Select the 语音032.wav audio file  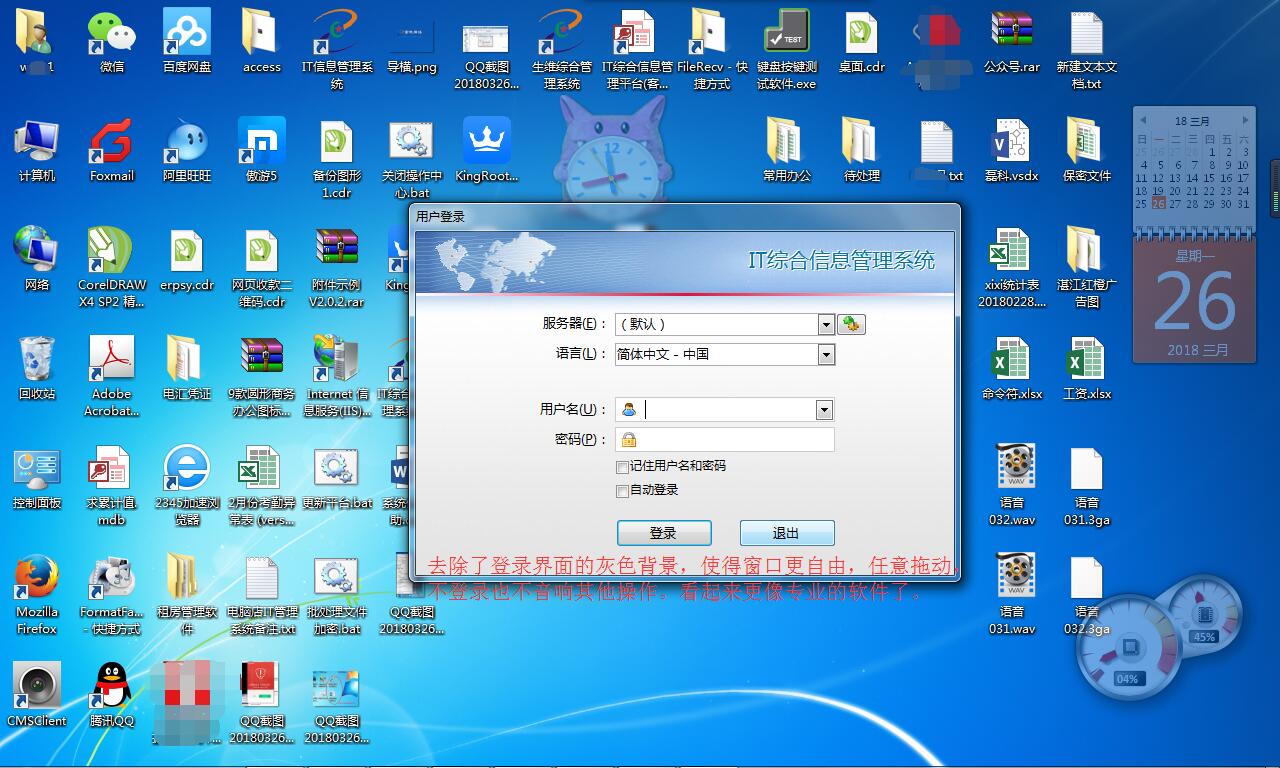pos(1012,486)
